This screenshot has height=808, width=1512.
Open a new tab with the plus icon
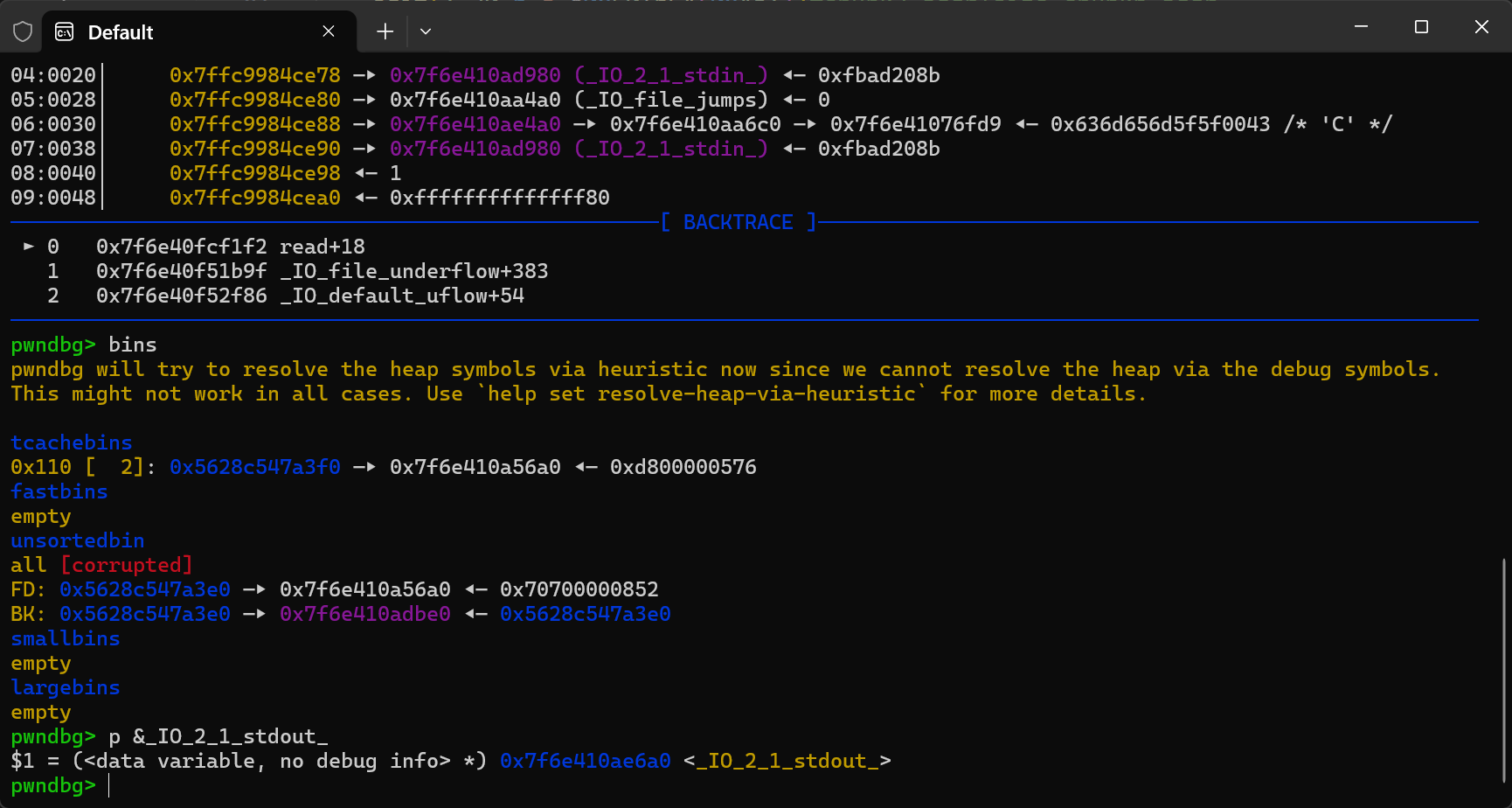click(x=385, y=32)
